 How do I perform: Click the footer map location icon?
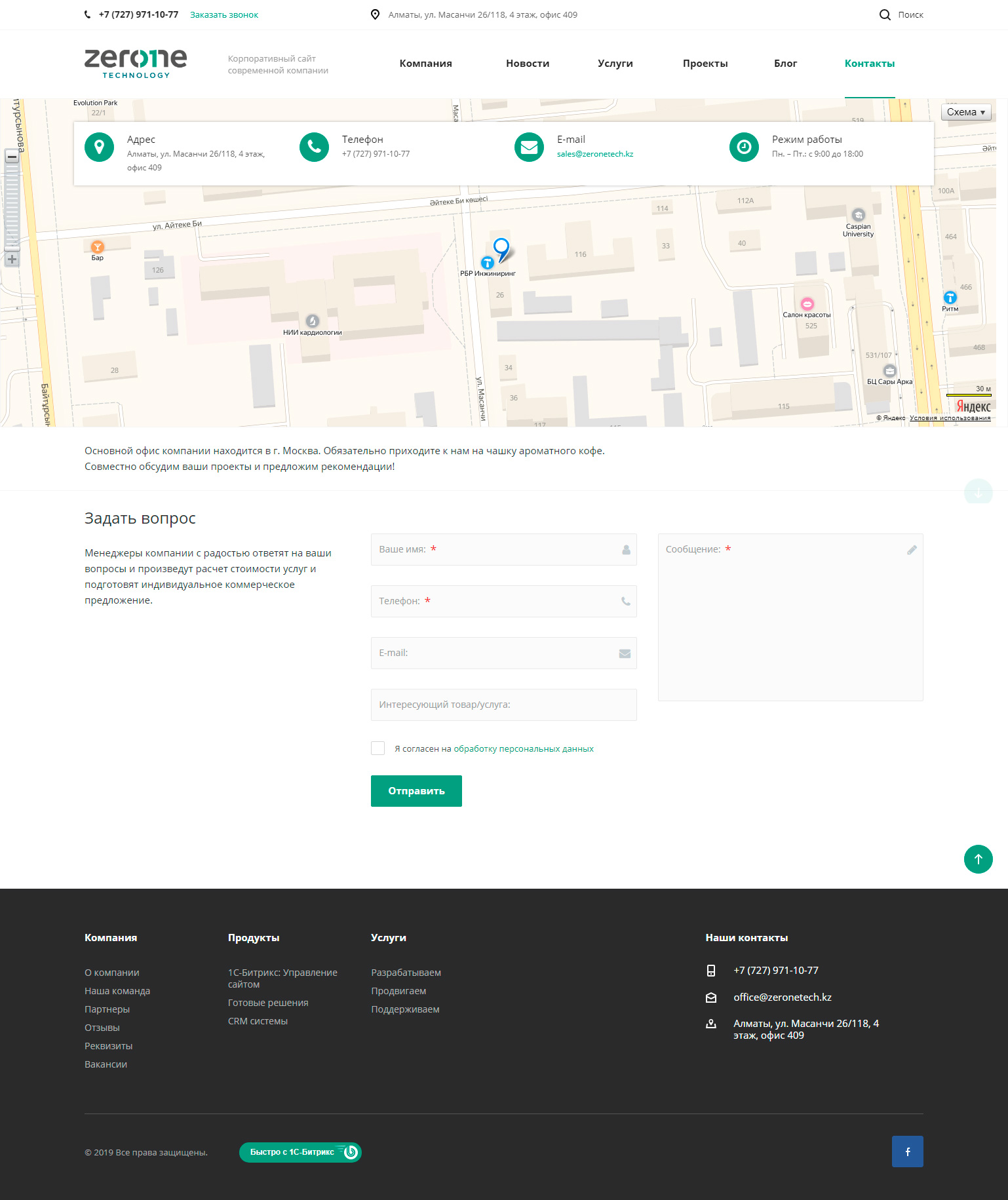[711, 1024]
